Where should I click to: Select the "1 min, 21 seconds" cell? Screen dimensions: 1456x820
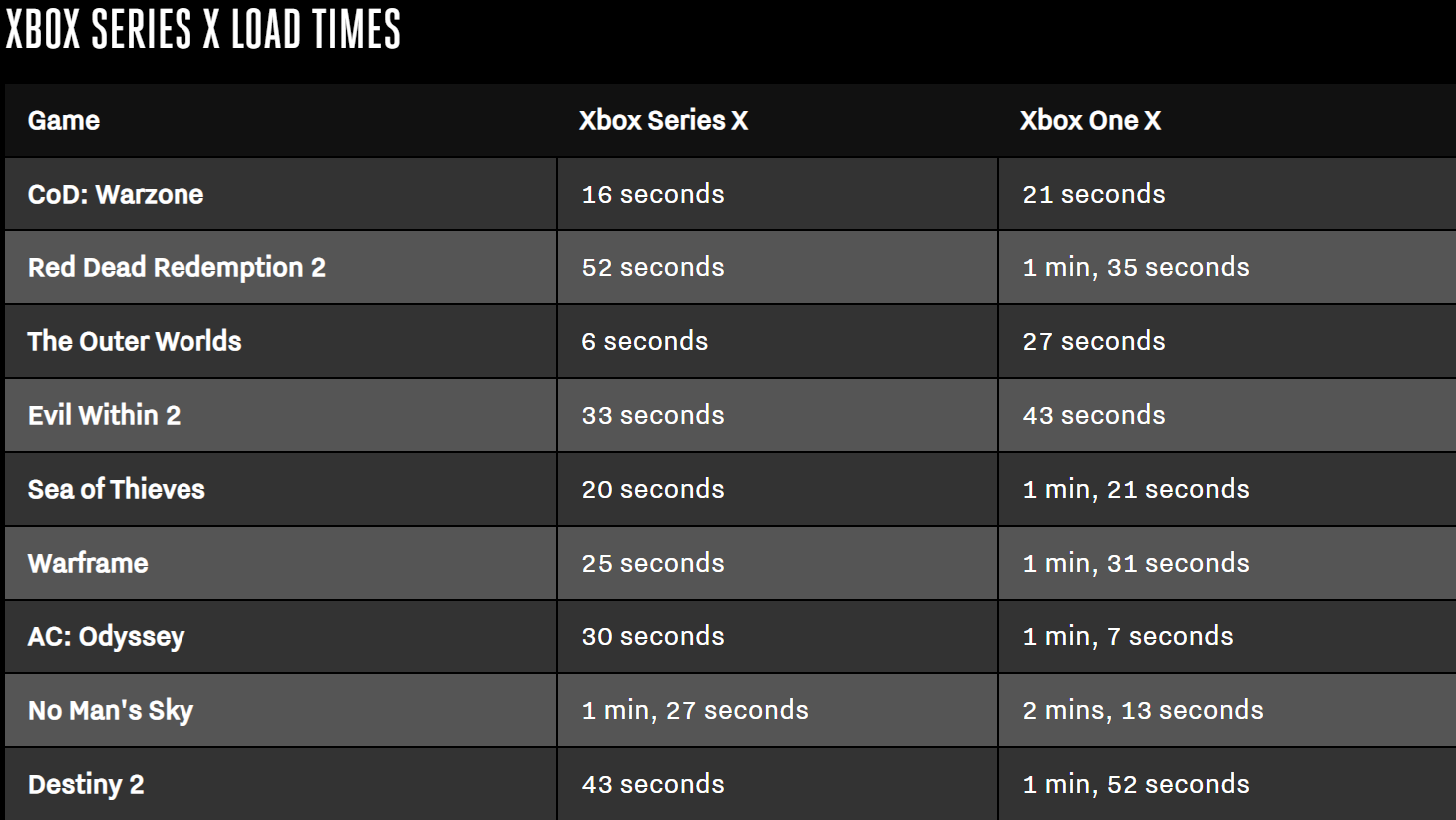pyautogui.click(x=1136, y=489)
